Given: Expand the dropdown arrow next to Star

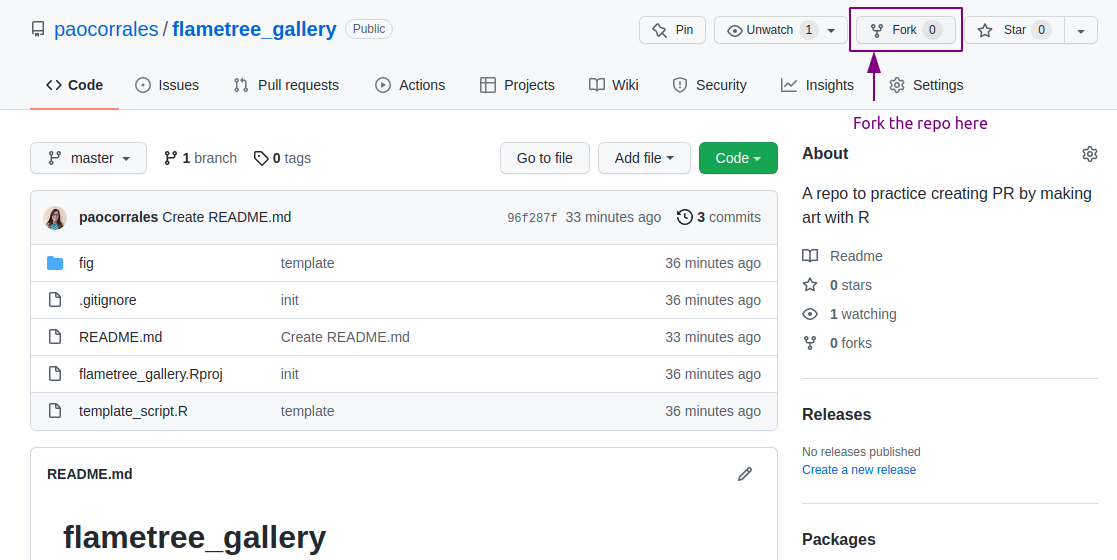Looking at the screenshot, I should point(1081,31).
